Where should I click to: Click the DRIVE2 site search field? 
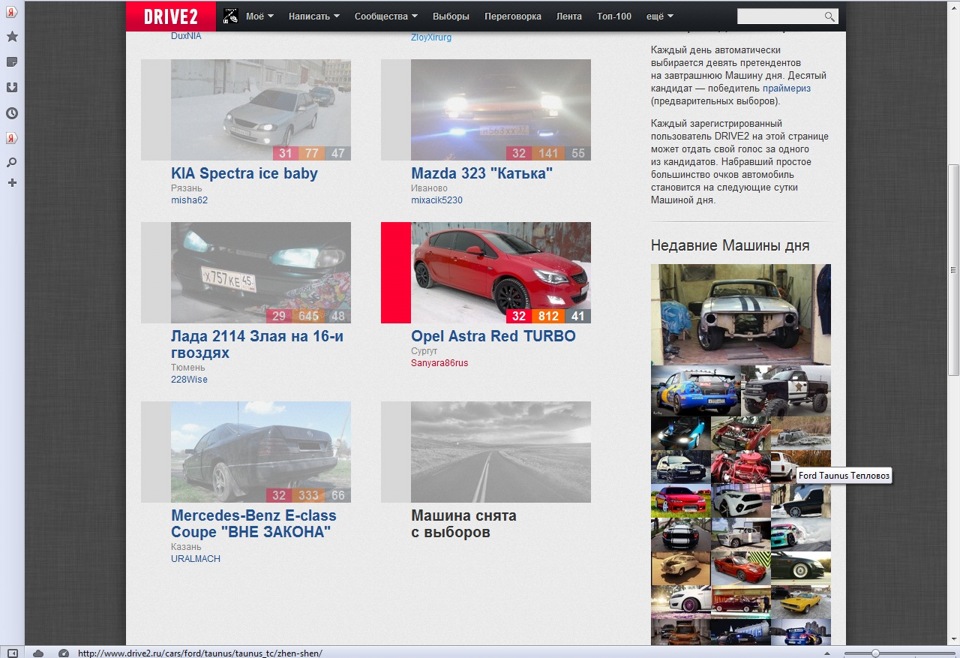point(787,17)
